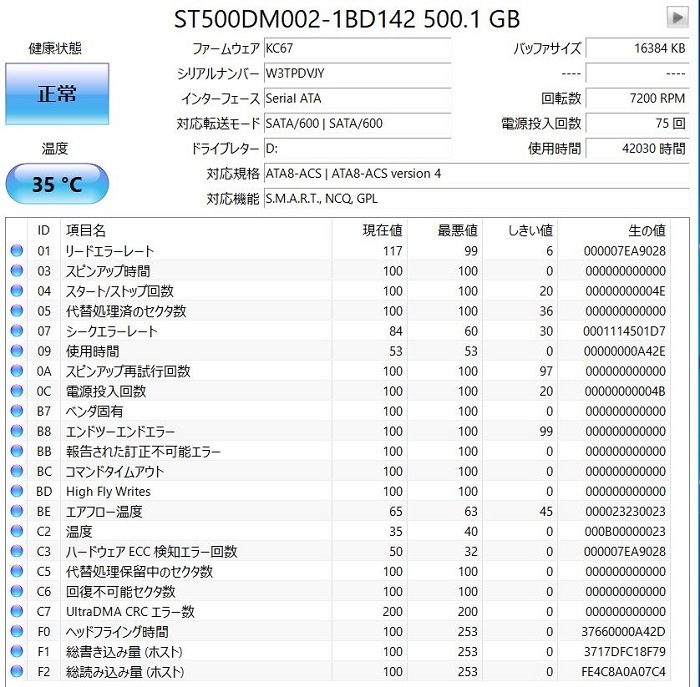Click status dot for row BE エアフロー温度
Image resolution: width=700 pixels, height=687 pixels.
pos(17,511)
